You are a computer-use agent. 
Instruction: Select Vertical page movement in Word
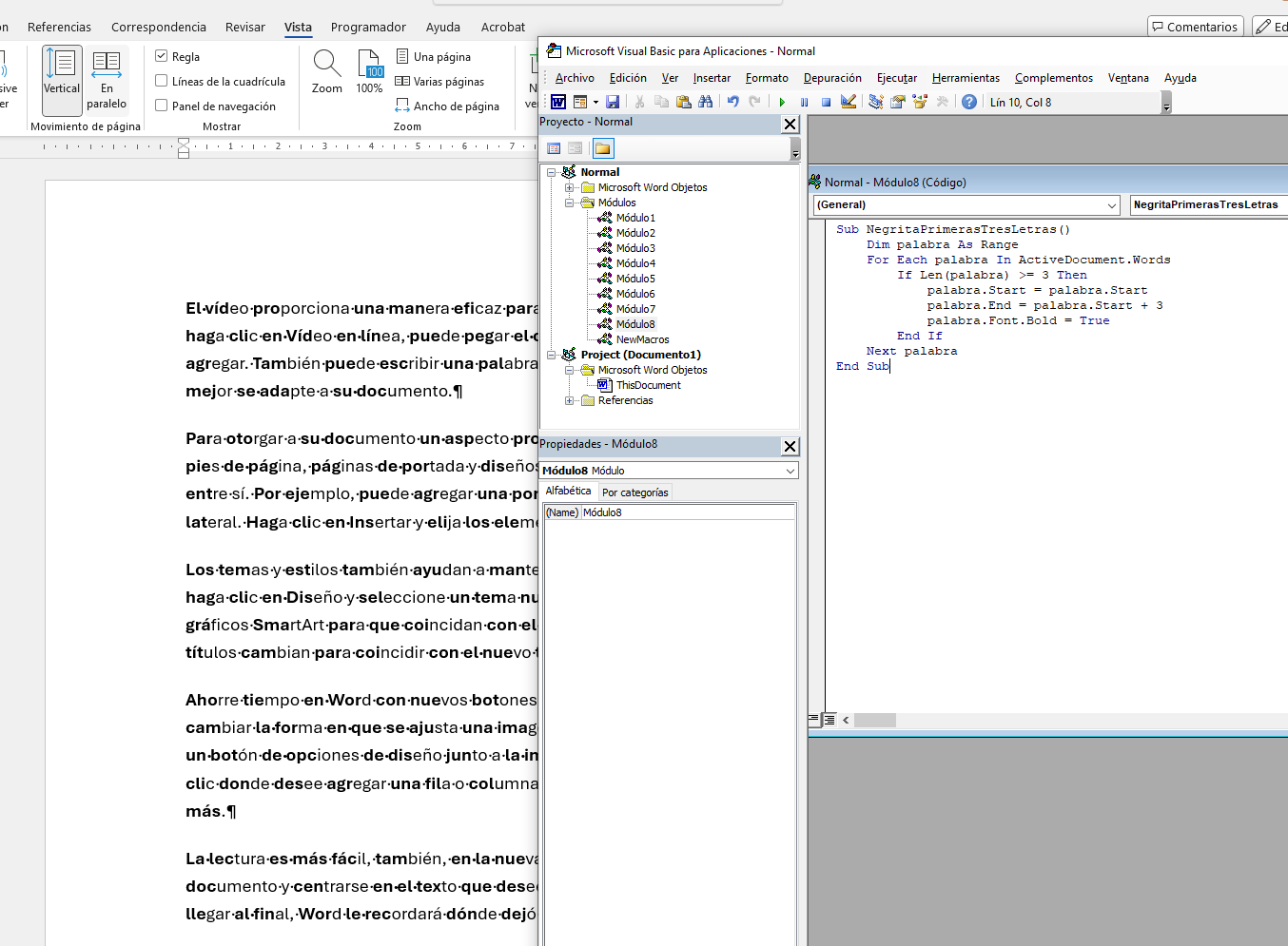[62, 80]
